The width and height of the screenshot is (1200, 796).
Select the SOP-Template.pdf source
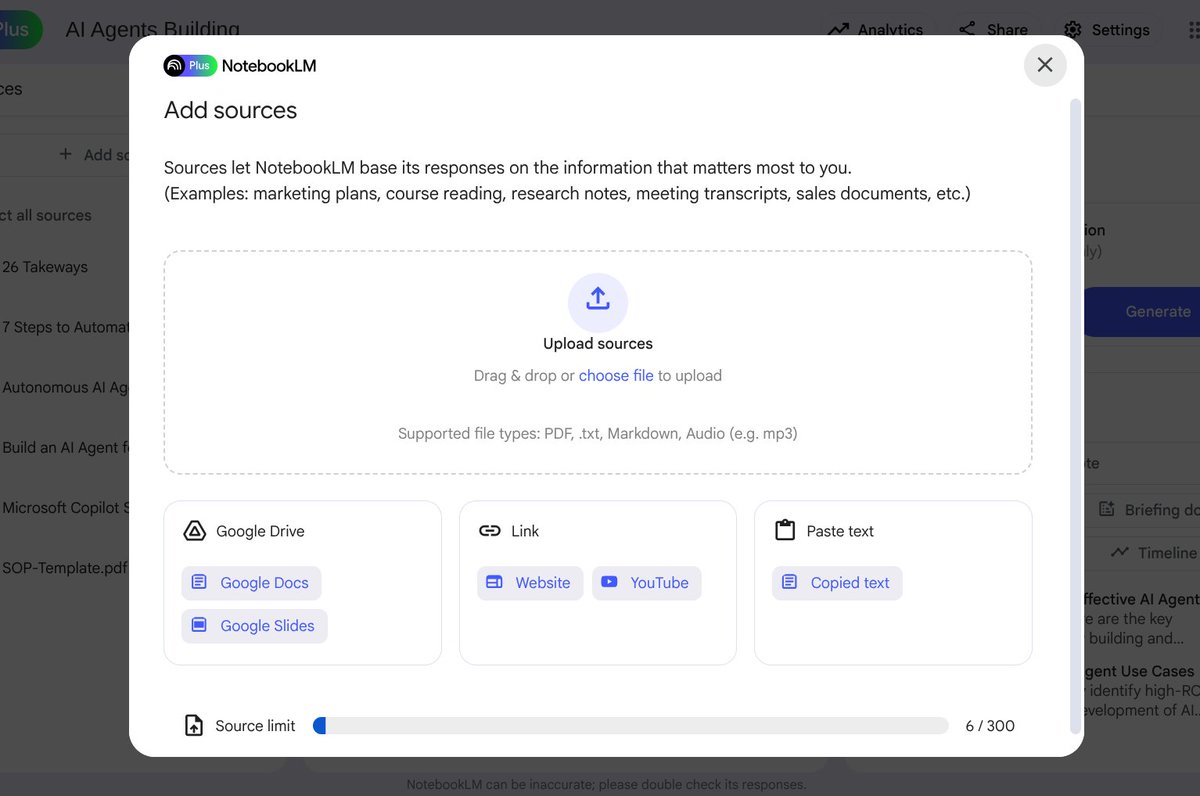click(x=64, y=568)
